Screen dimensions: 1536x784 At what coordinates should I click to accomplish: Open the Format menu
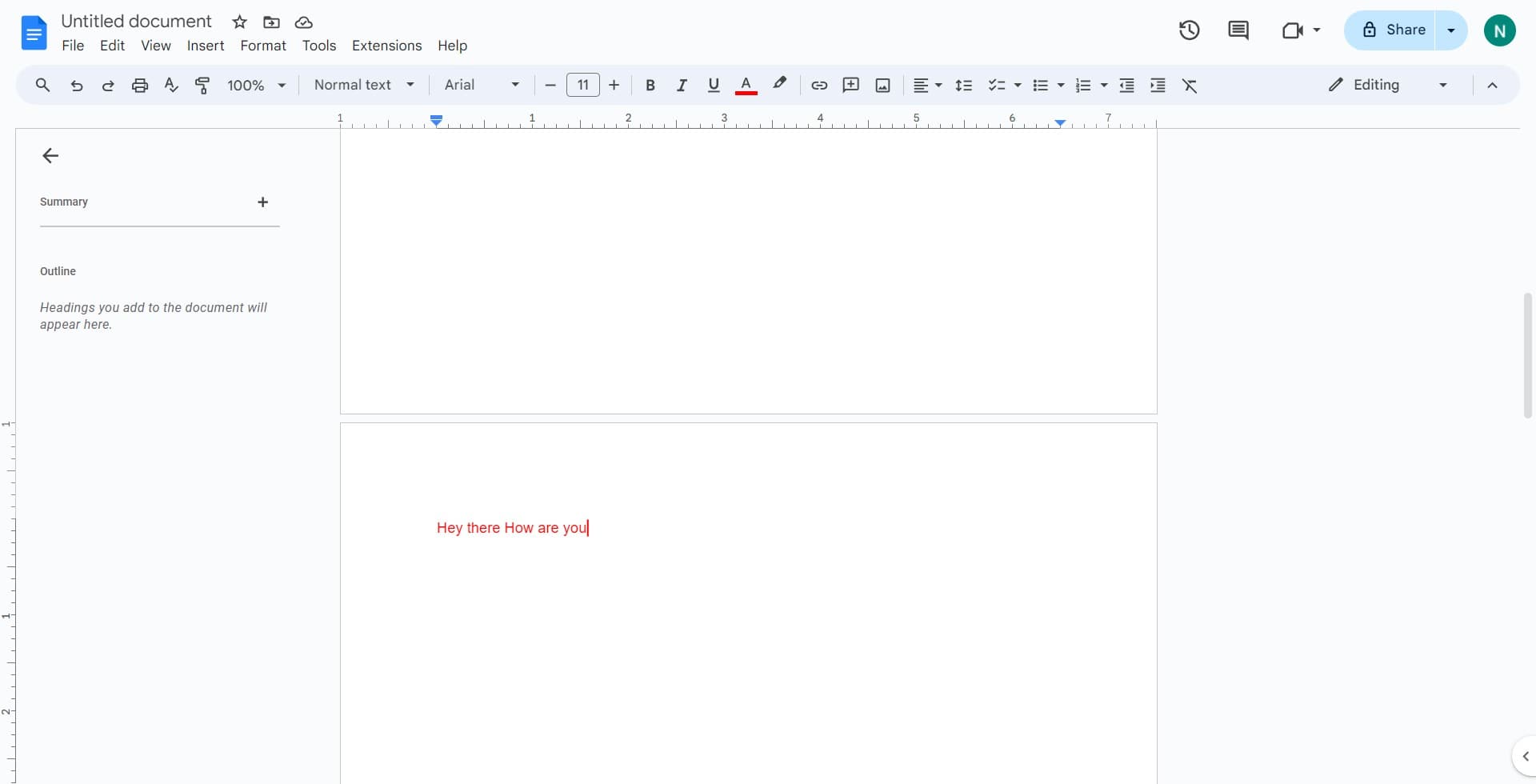pyautogui.click(x=263, y=46)
